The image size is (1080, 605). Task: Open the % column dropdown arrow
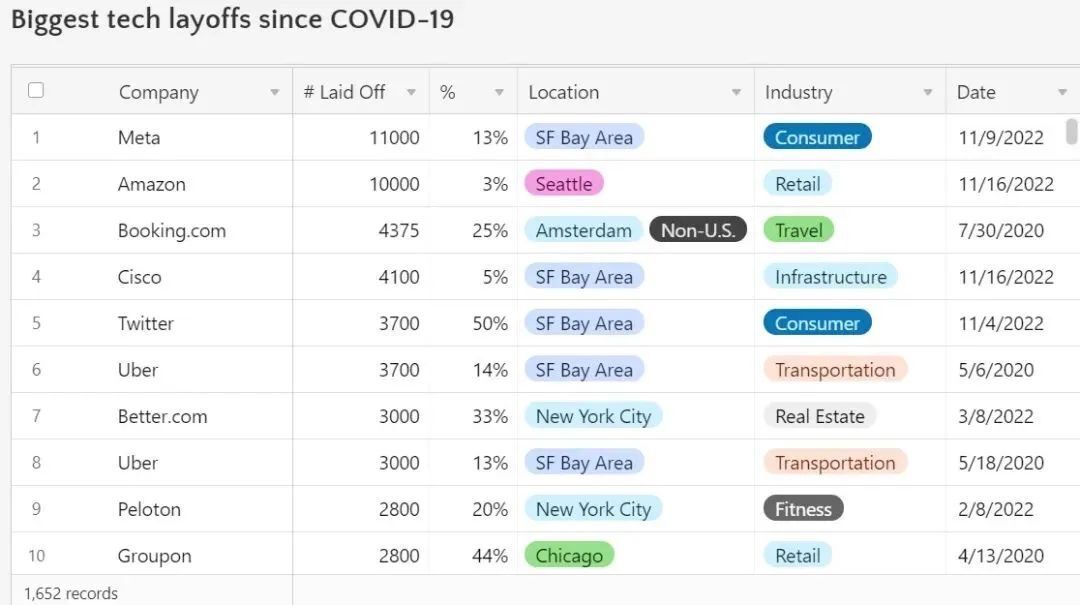[x=499, y=92]
